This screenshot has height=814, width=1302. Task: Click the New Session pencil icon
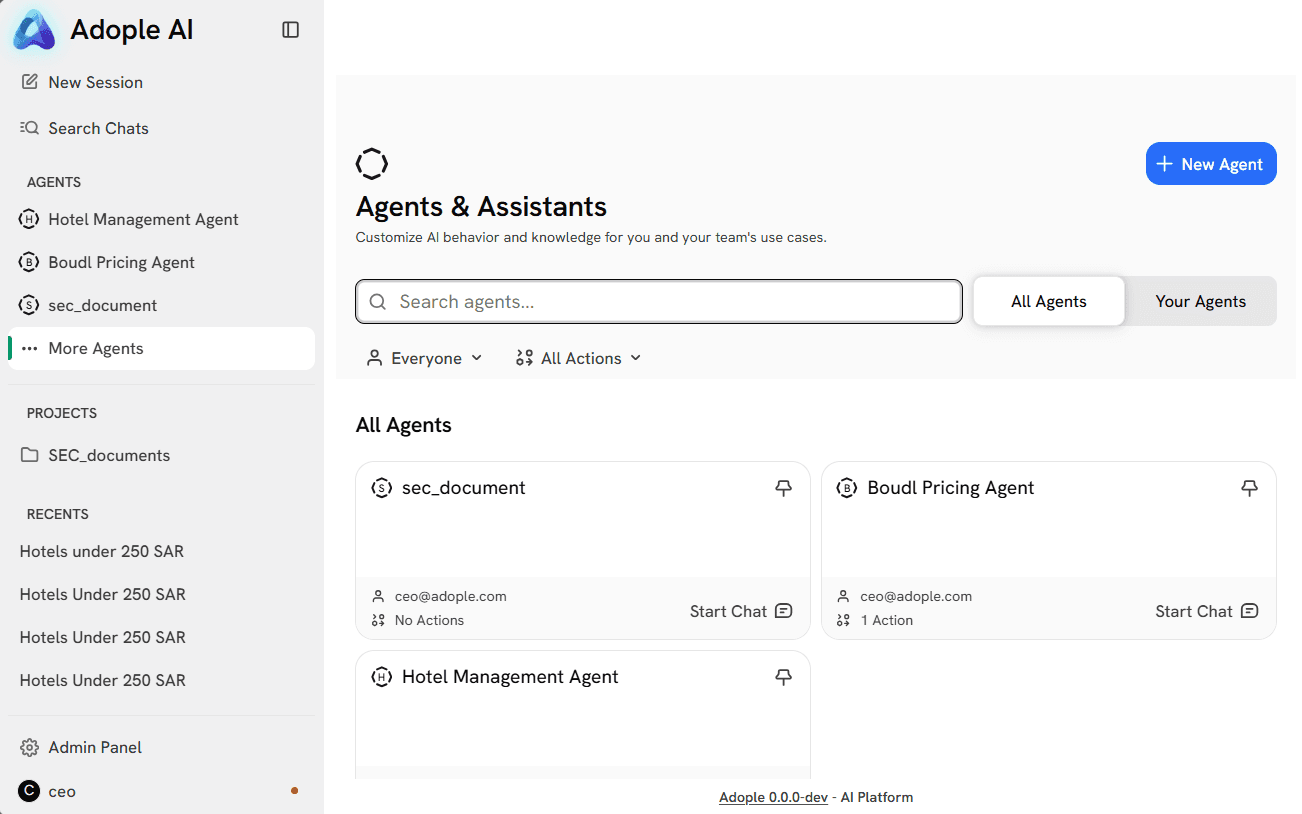(30, 82)
